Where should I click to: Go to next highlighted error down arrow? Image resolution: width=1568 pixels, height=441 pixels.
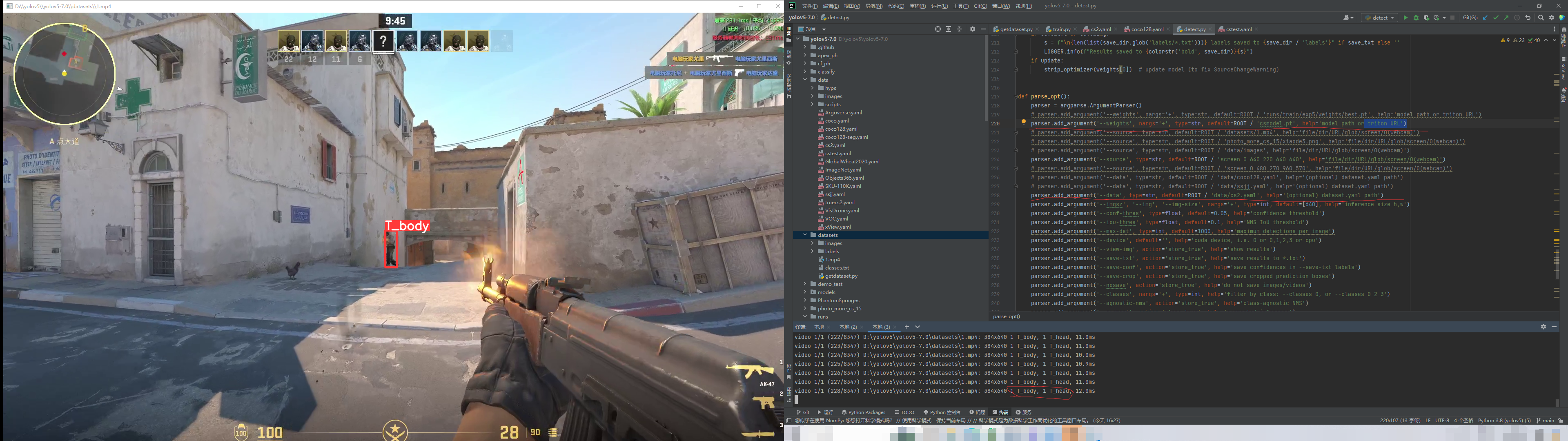tap(1555, 40)
